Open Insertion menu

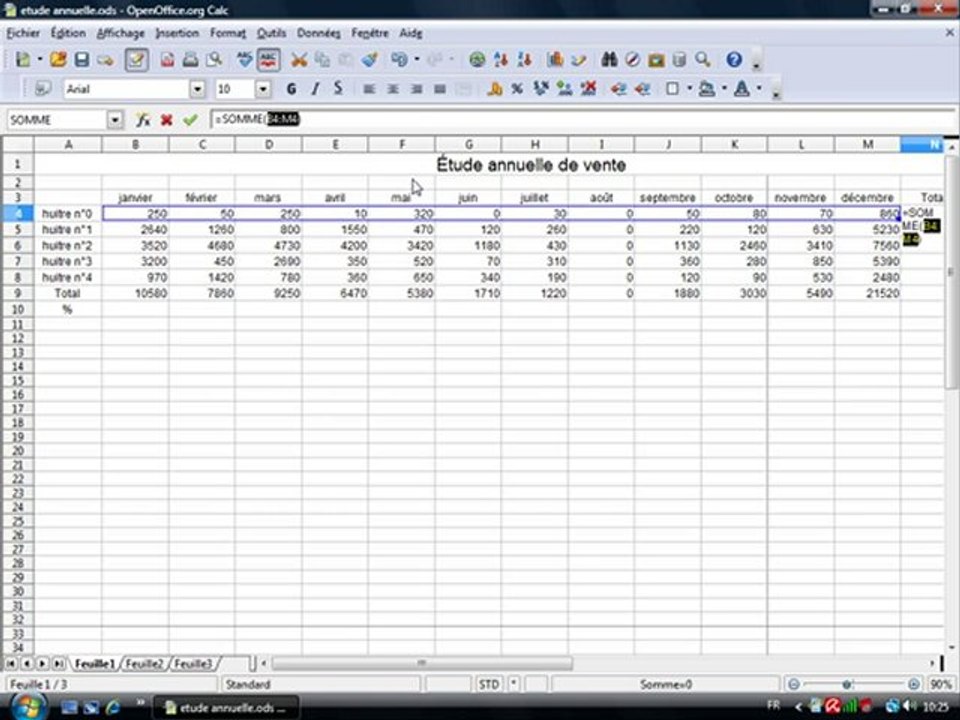(x=178, y=33)
